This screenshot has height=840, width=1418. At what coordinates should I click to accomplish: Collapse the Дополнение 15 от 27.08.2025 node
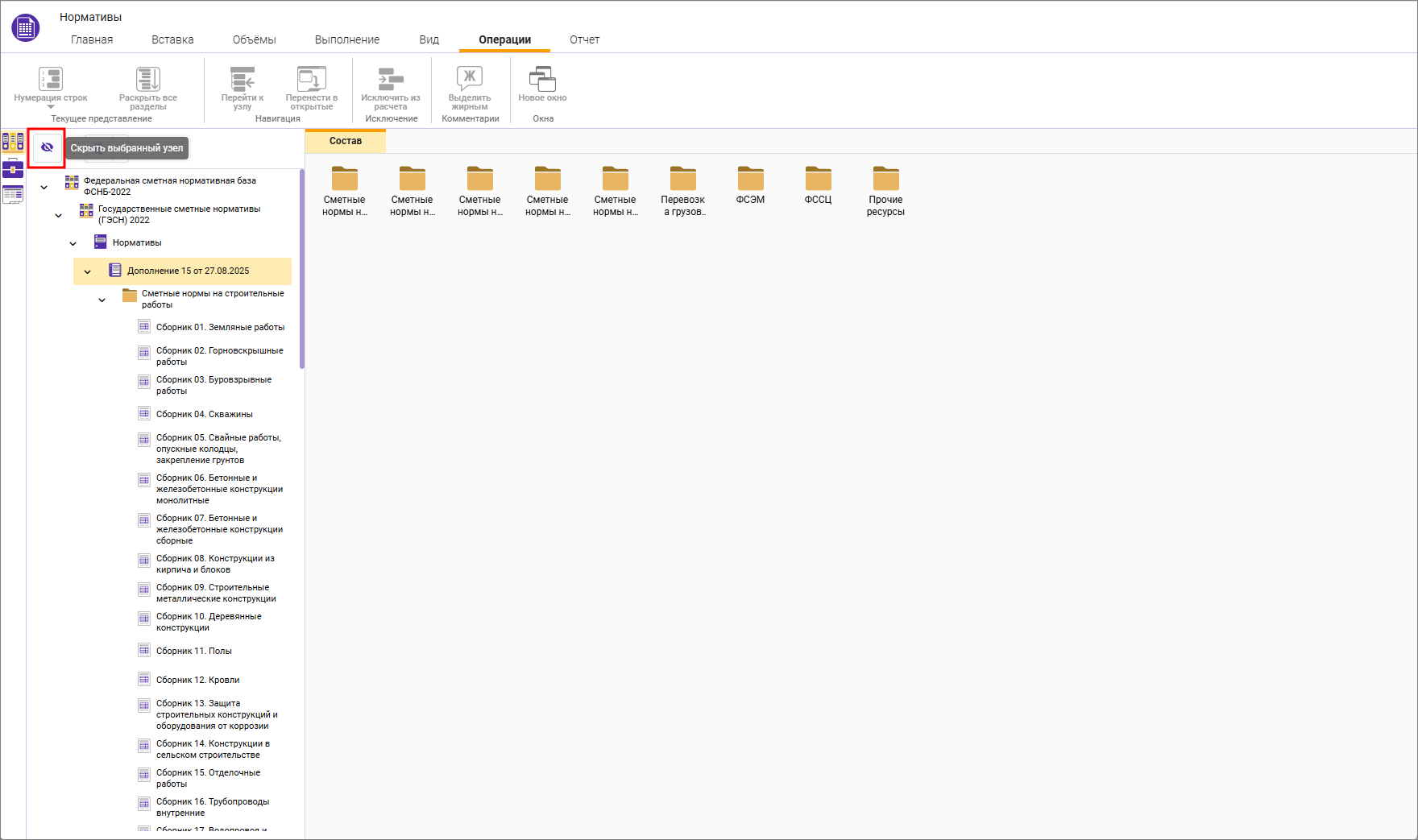[x=88, y=271]
